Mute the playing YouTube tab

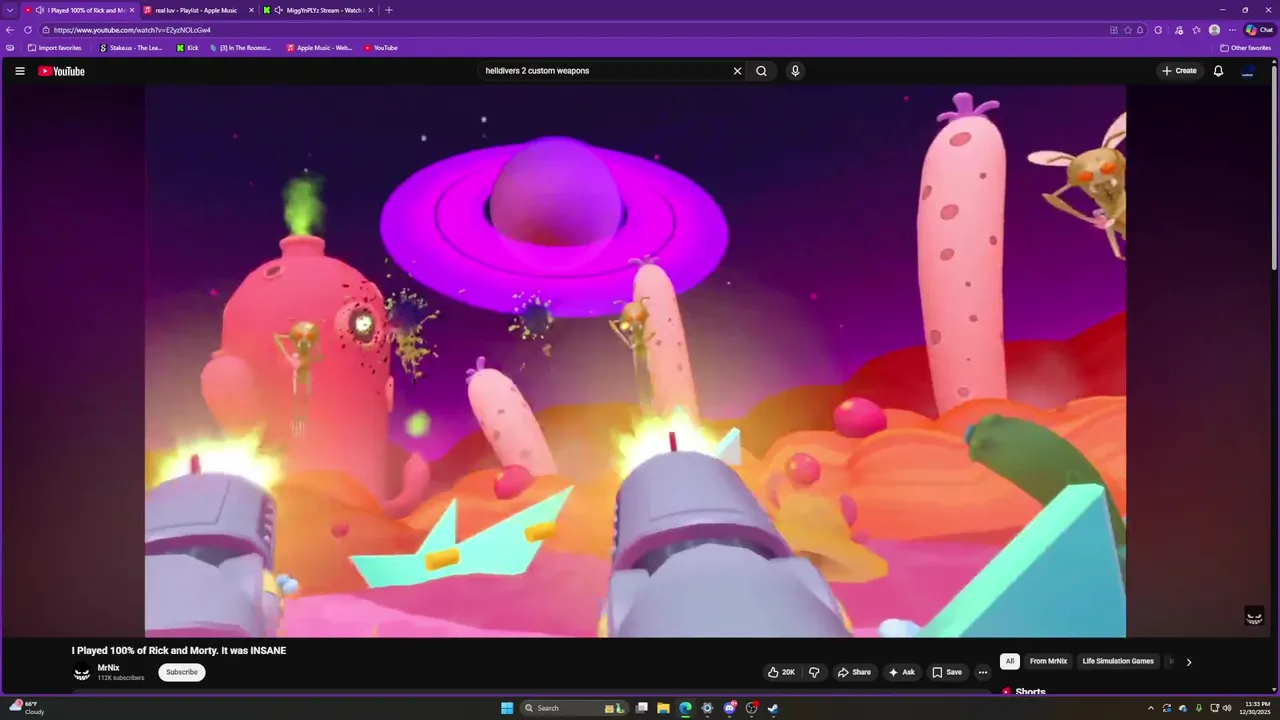(x=40, y=10)
